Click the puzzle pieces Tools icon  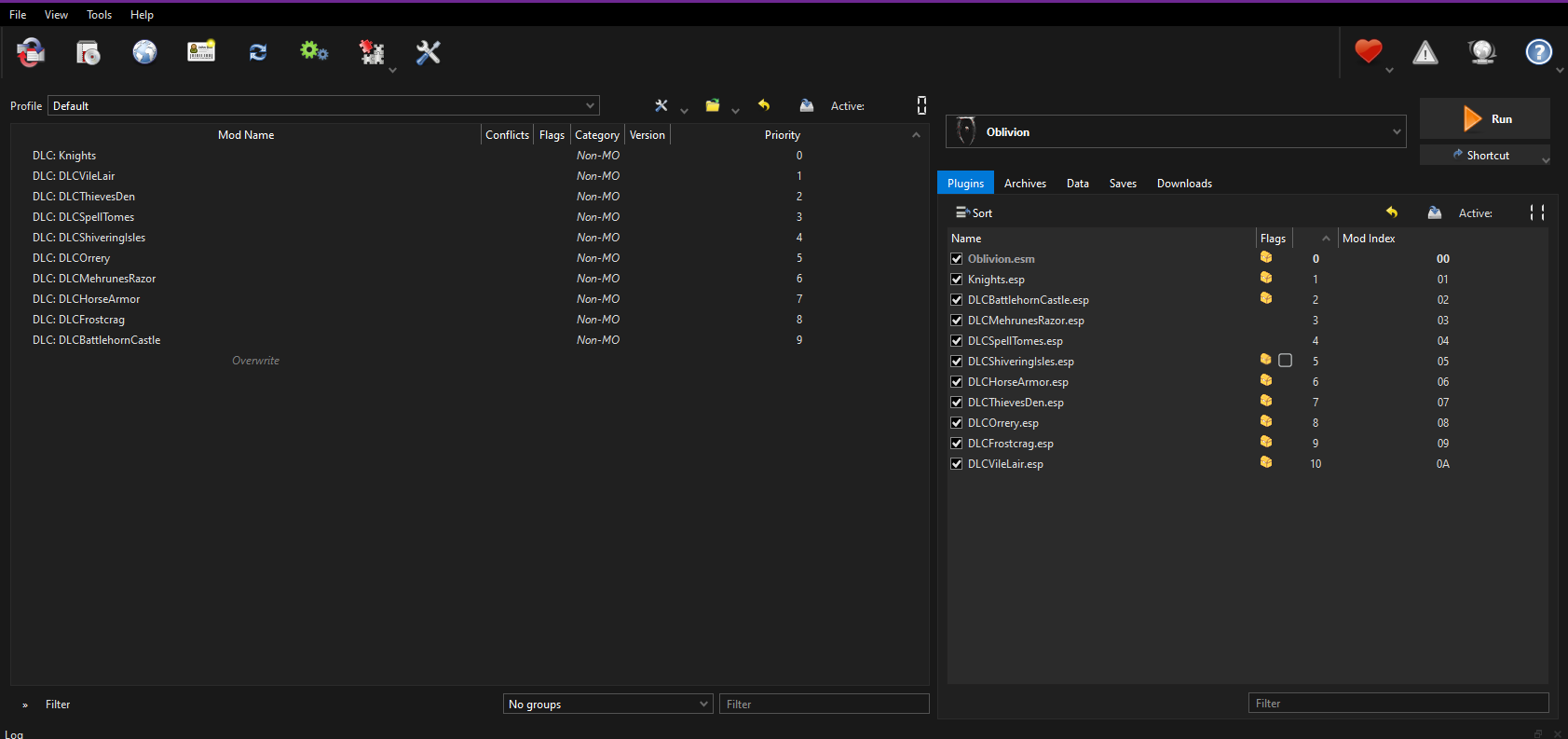tap(372, 52)
